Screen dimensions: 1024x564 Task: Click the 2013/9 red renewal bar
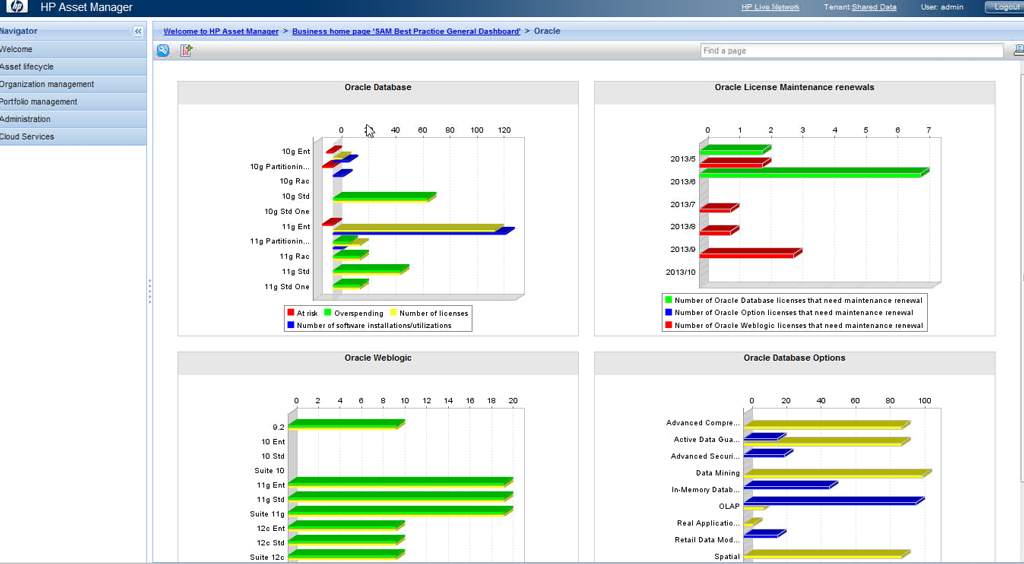(x=750, y=253)
